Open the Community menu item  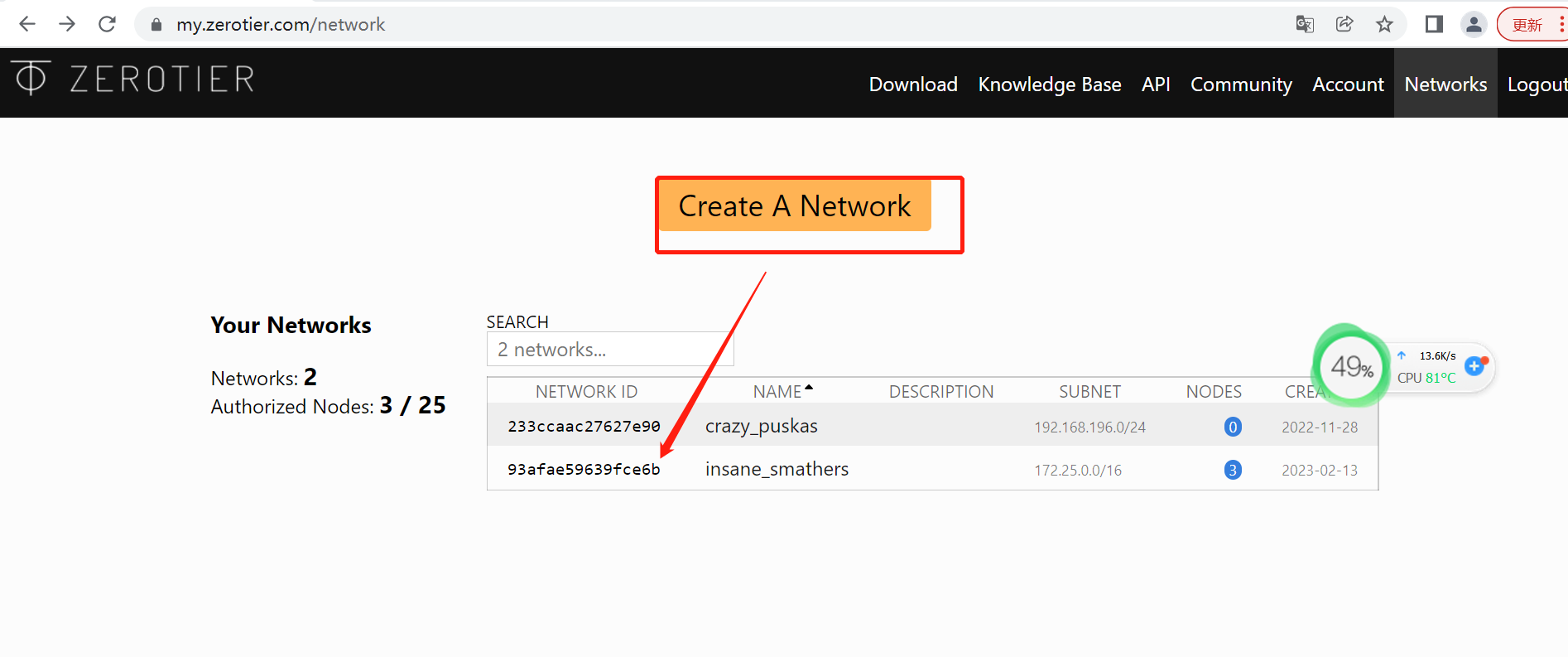1241,85
